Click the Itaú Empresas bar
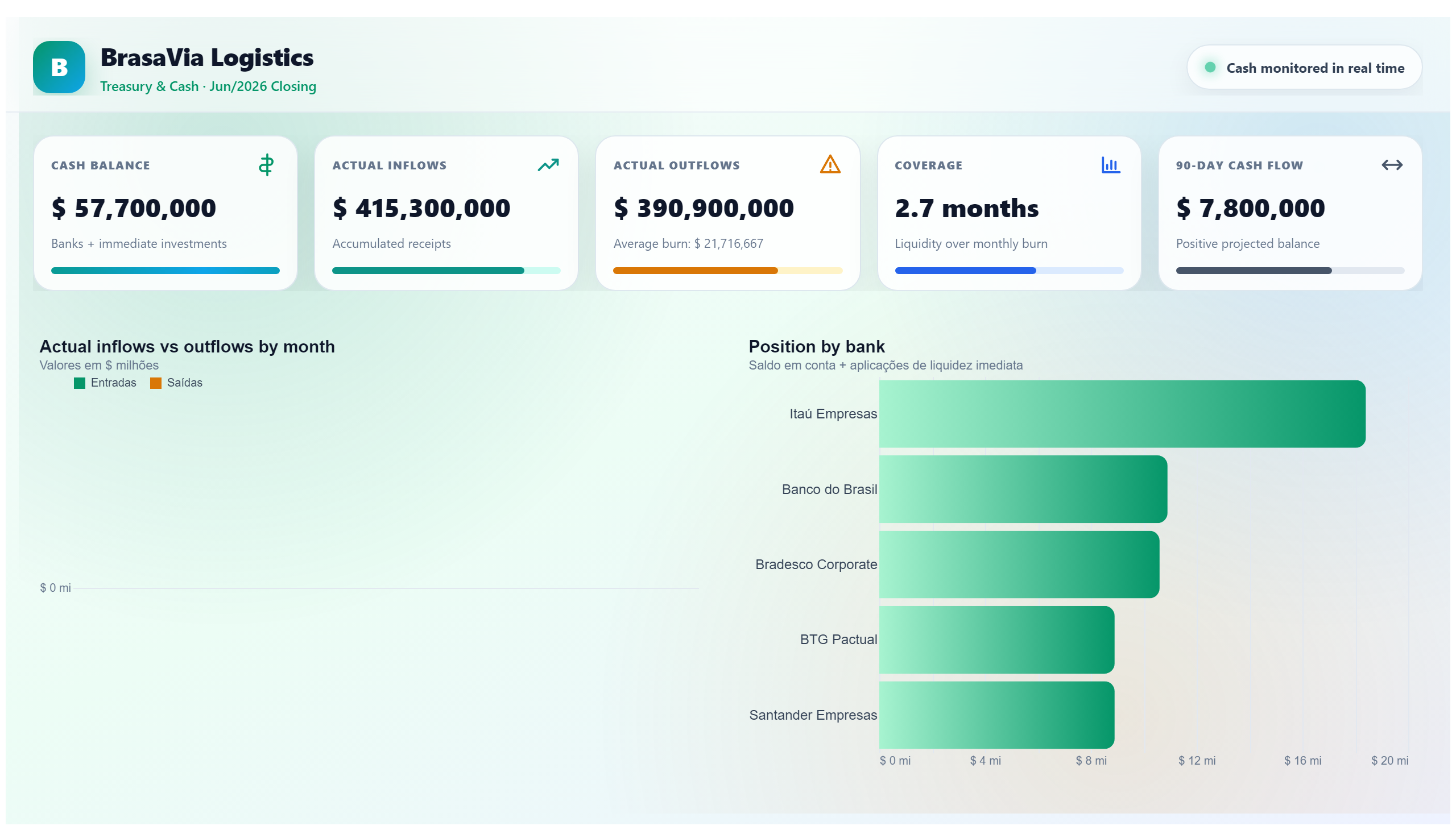This screenshot has width=1456, height=830. coord(1122,414)
